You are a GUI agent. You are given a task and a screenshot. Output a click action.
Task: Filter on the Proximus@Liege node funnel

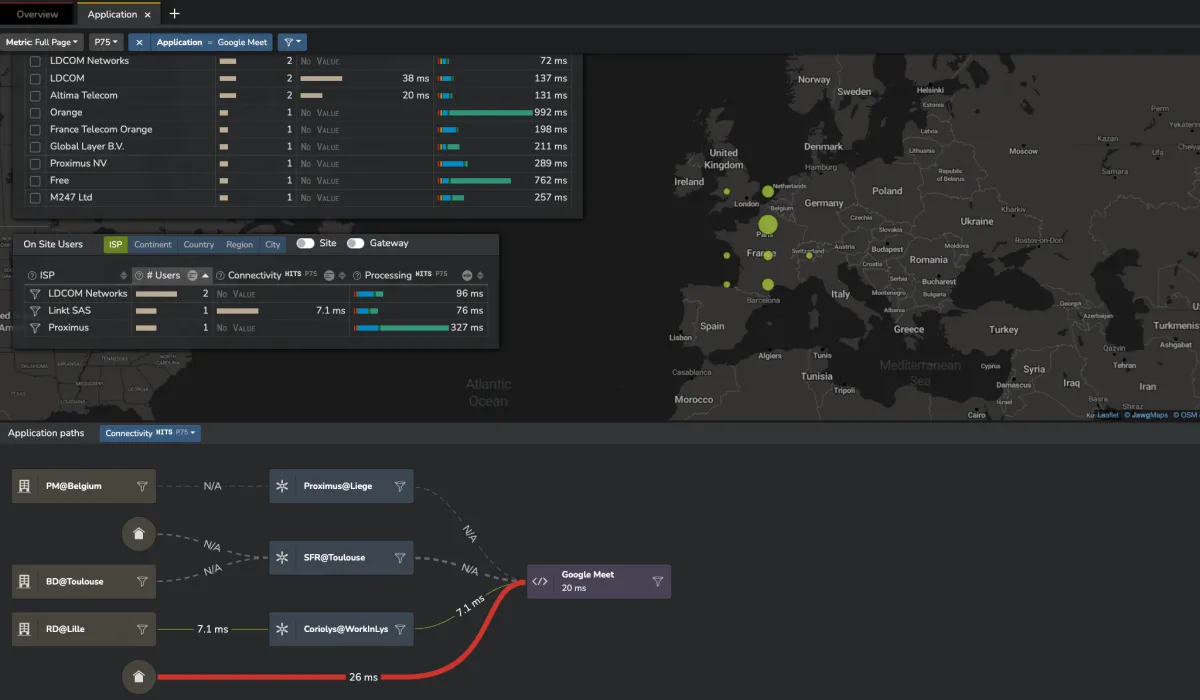click(x=400, y=486)
